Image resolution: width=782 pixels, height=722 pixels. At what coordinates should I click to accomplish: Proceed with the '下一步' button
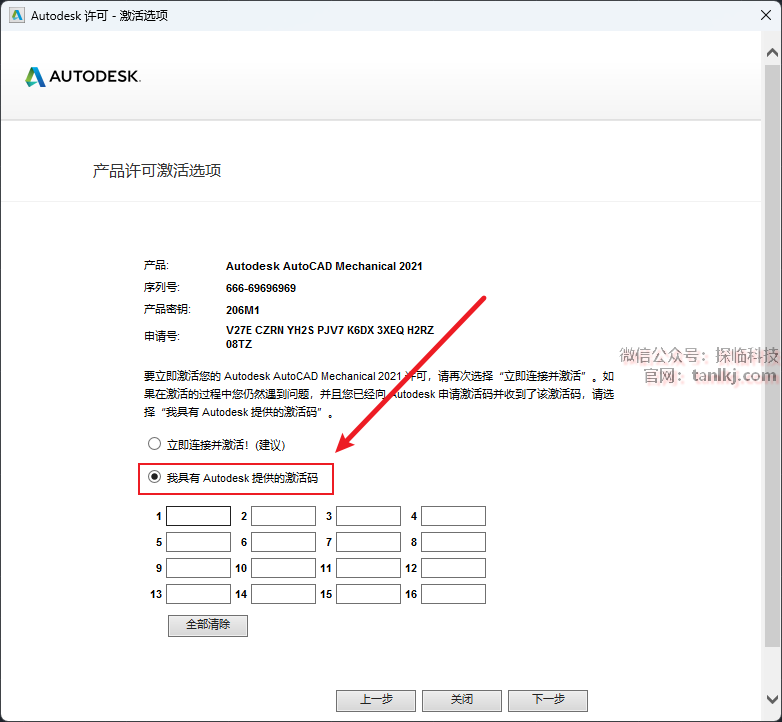548,700
